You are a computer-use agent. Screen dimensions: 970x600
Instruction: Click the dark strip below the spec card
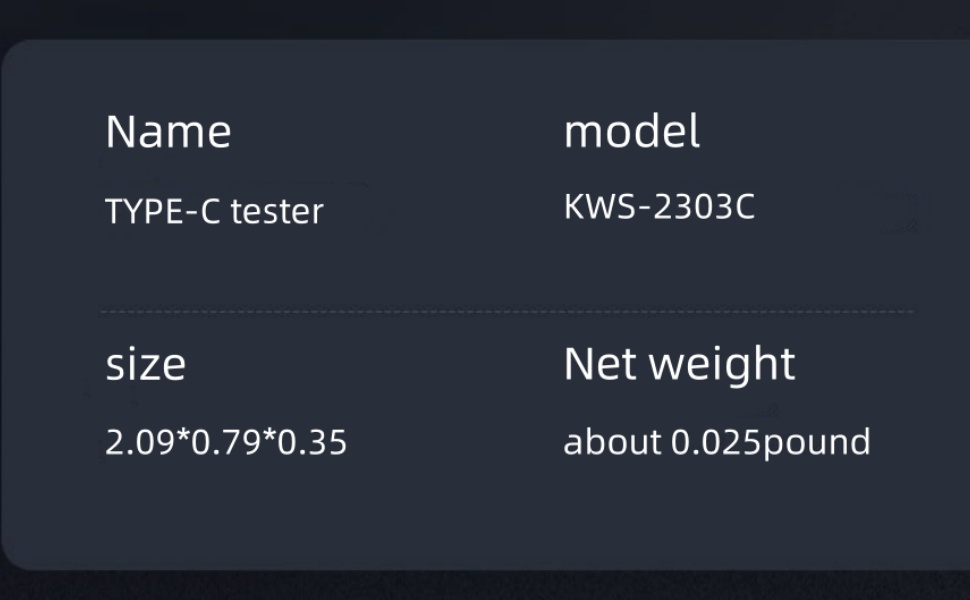[x=485, y=586]
